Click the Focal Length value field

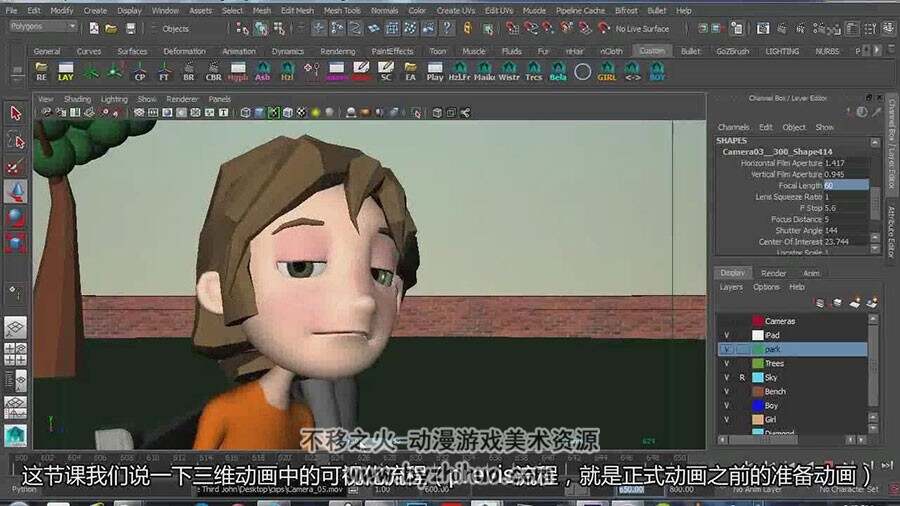[x=846, y=185]
